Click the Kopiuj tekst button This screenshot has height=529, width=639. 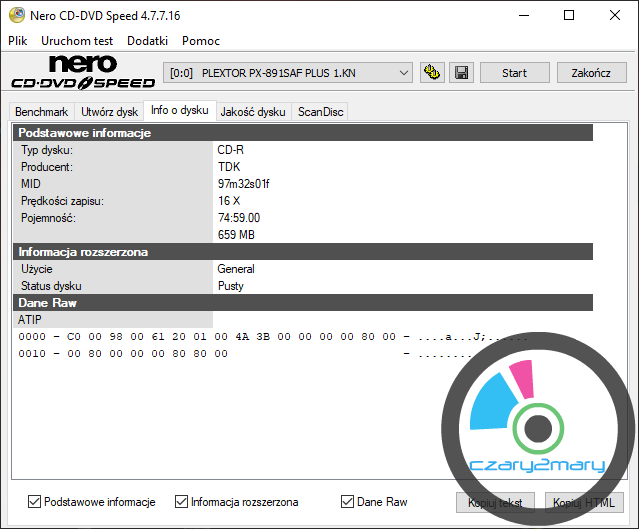pos(495,502)
